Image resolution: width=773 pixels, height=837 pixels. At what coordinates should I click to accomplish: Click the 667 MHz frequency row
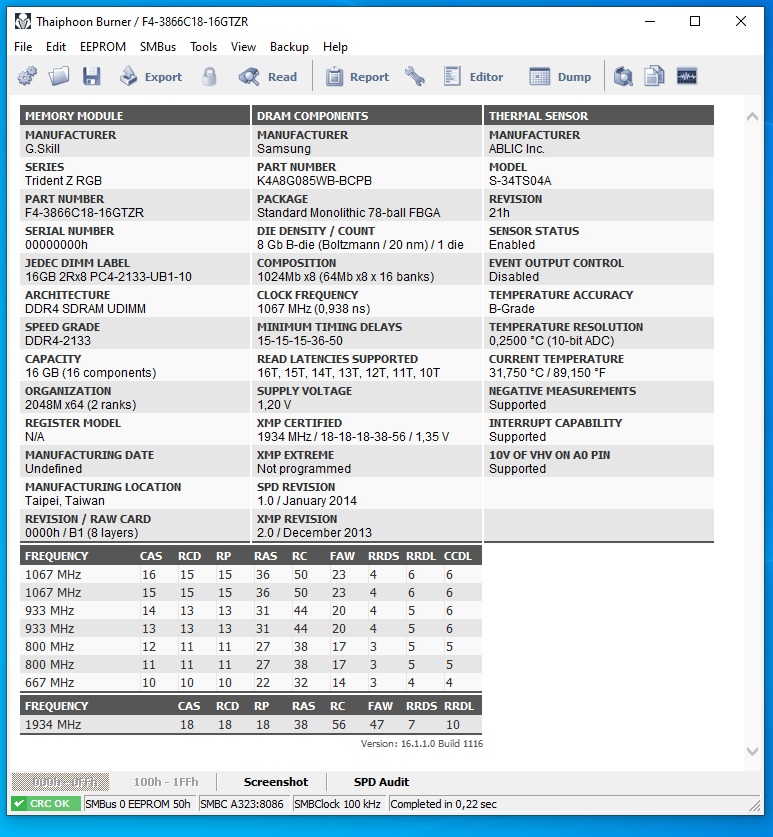[251, 683]
